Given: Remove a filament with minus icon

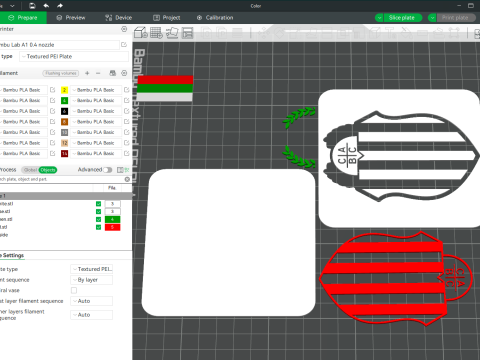Looking at the screenshot, I should (x=98, y=73).
